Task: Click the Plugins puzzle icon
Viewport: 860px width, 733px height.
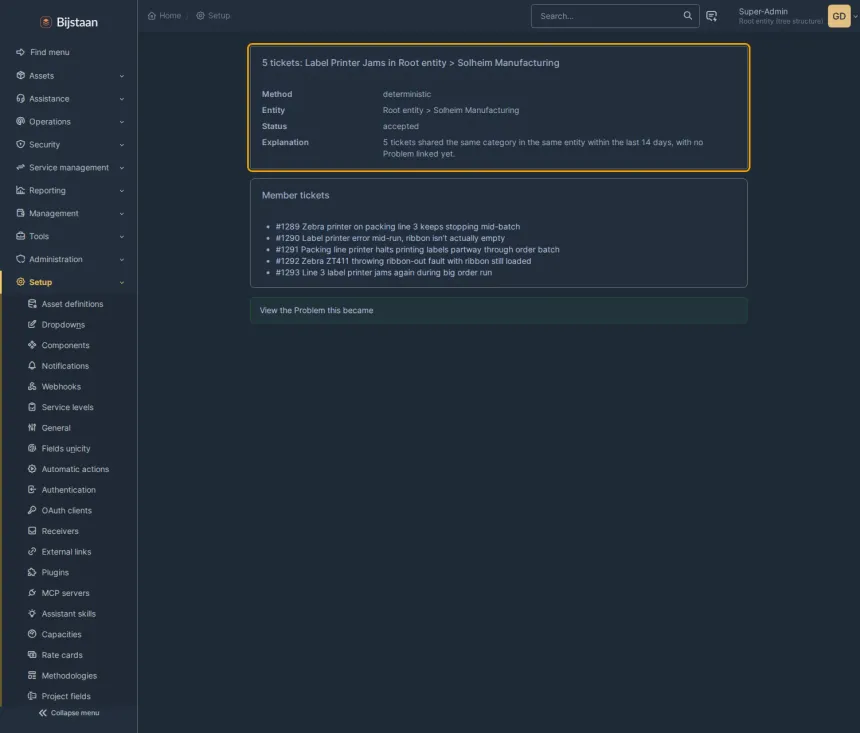Action: tap(32, 572)
